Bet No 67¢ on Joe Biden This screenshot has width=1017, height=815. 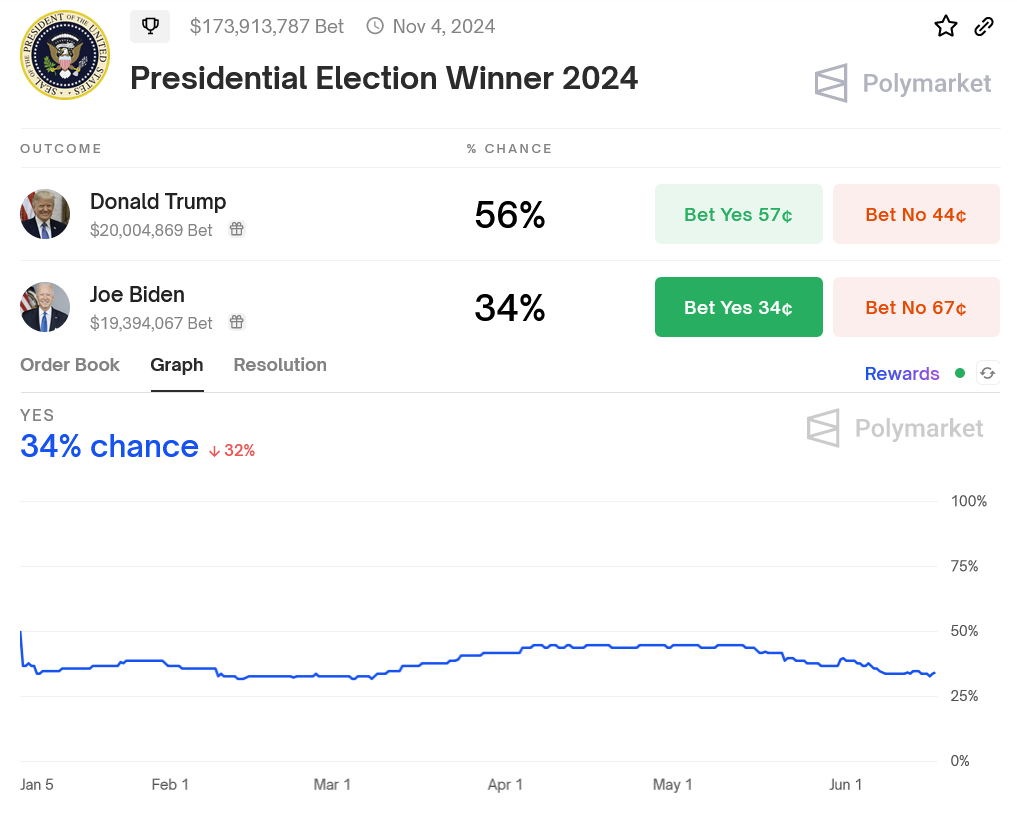pyautogui.click(x=916, y=307)
